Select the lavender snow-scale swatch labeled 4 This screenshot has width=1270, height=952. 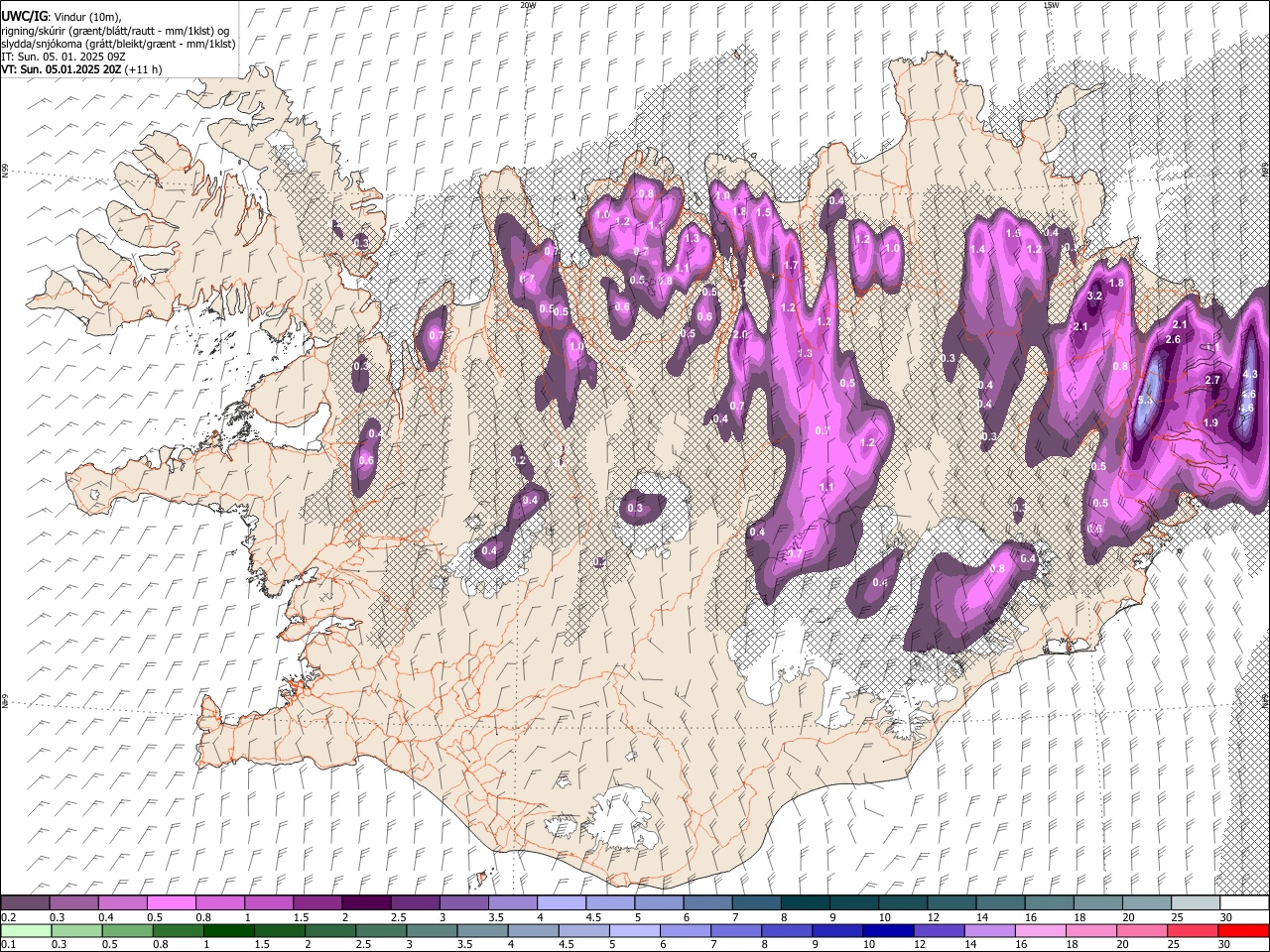pyautogui.click(x=561, y=903)
